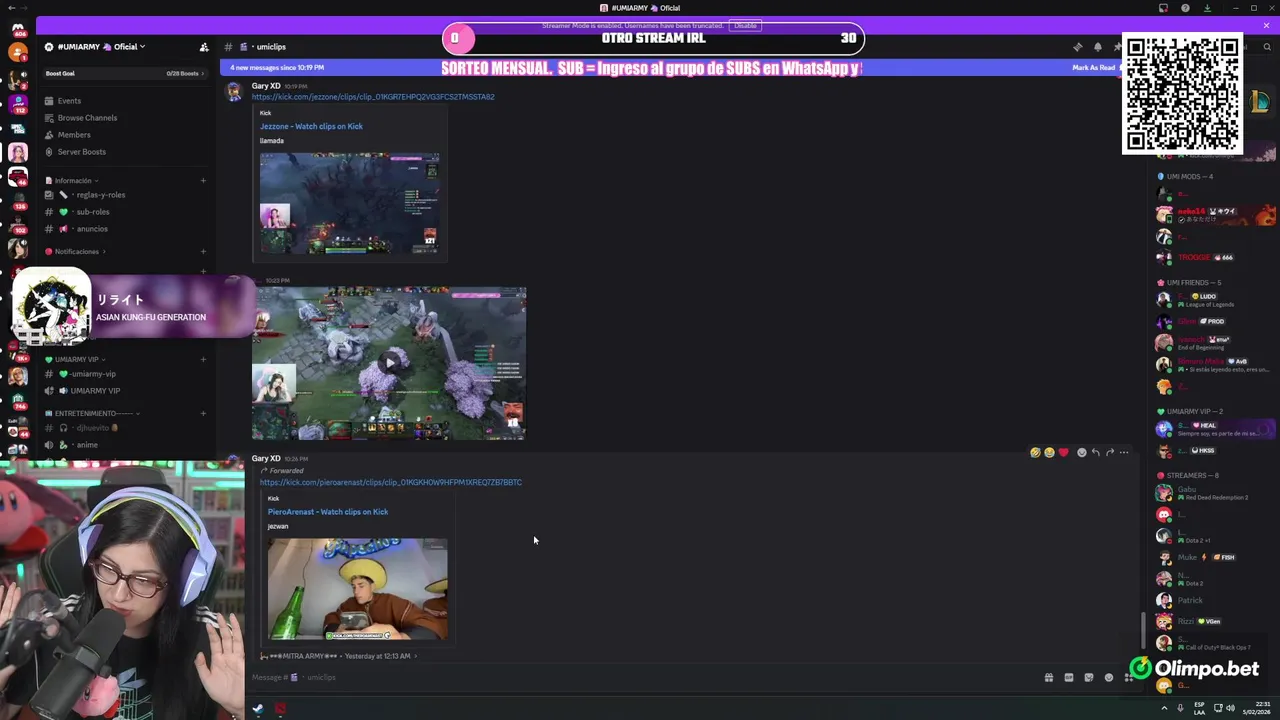Add a channel to Notificaciones category
This screenshot has height=720, width=1280.
(x=203, y=252)
